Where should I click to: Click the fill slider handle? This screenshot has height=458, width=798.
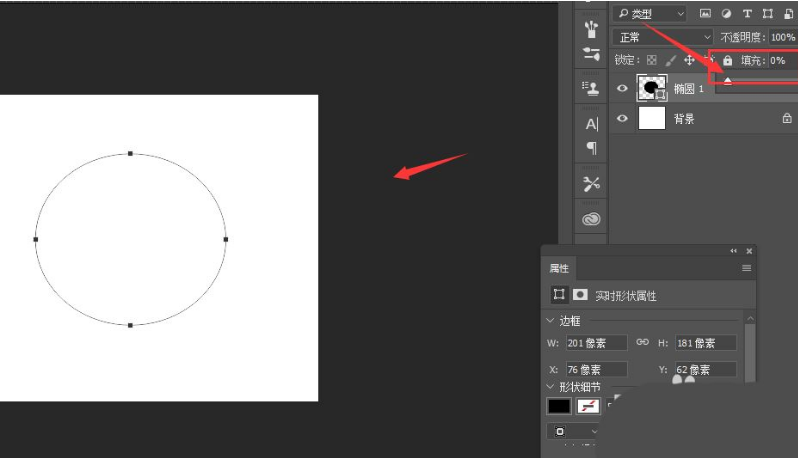728,80
